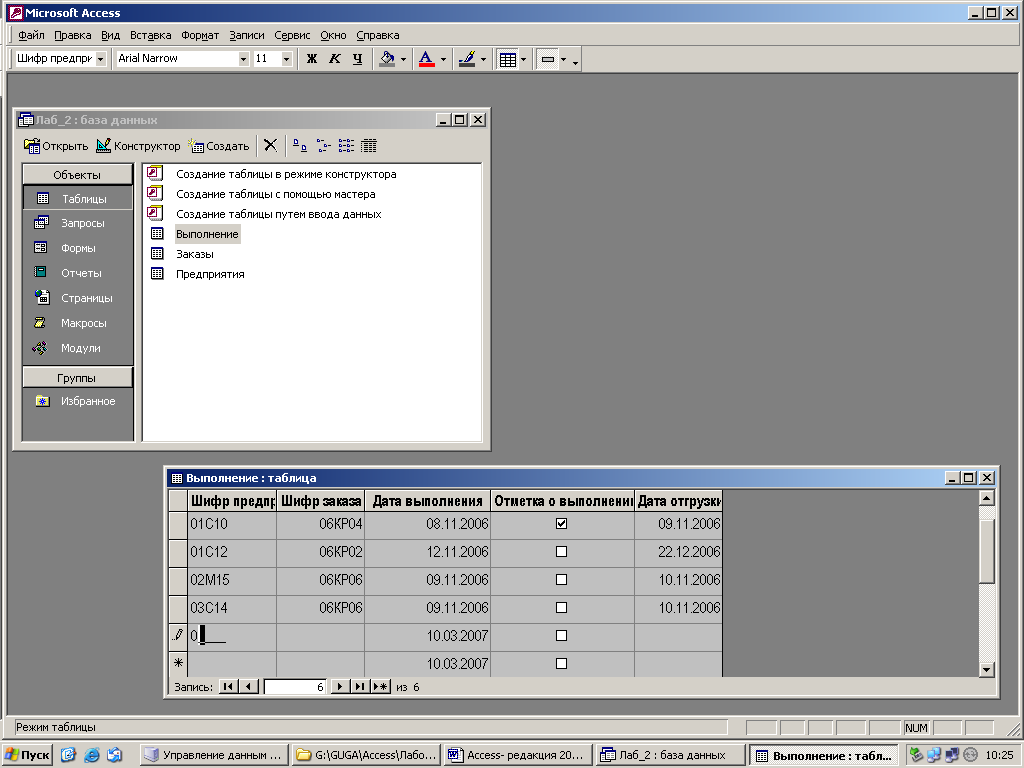The height and width of the screenshot is (768, 1024).
Task: Switch to list view icon
Action: click(346, 145)
